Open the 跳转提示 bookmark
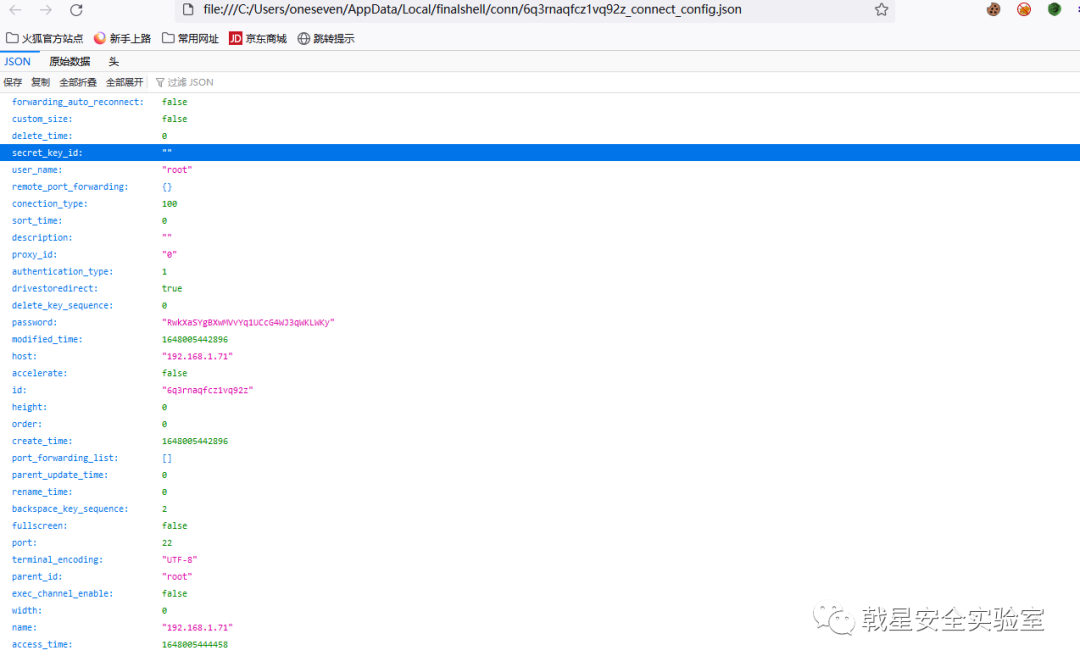 (x=326, y=39)
